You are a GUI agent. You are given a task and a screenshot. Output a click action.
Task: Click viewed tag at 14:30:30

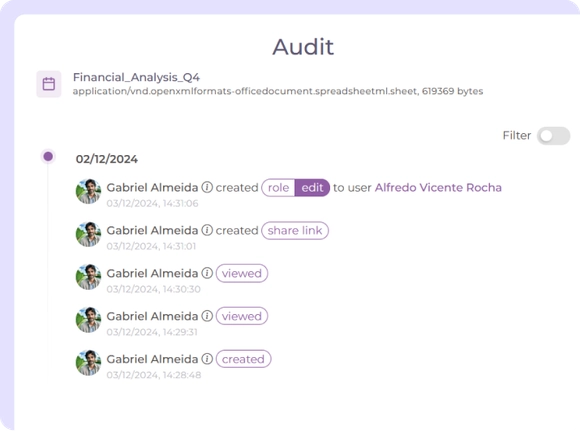click(x=242, y=273)
